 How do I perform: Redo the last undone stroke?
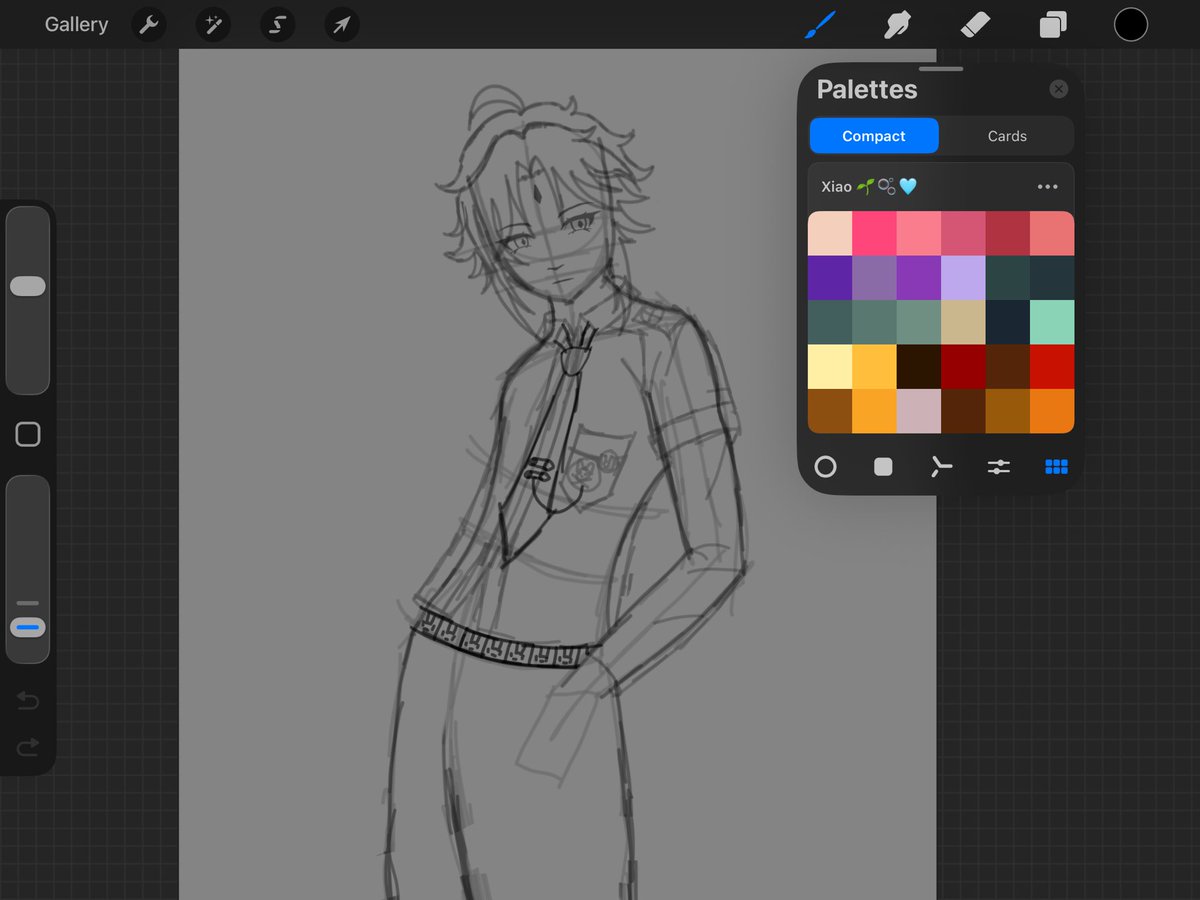[x=28, y=746]
